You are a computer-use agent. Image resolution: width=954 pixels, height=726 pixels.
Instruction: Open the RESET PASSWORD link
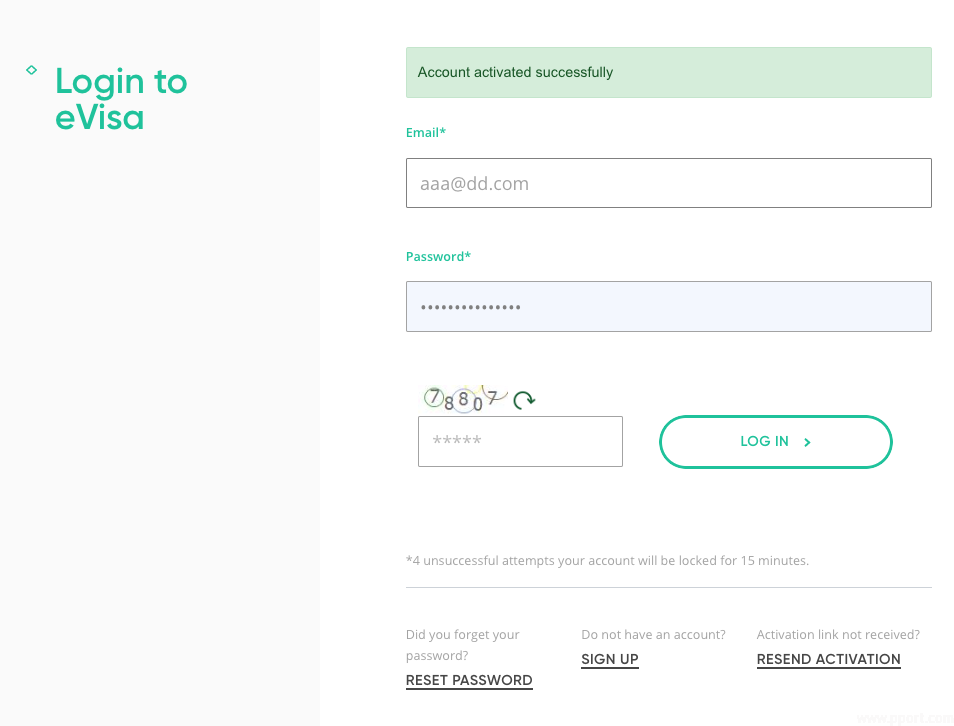(x=469, y=680)
